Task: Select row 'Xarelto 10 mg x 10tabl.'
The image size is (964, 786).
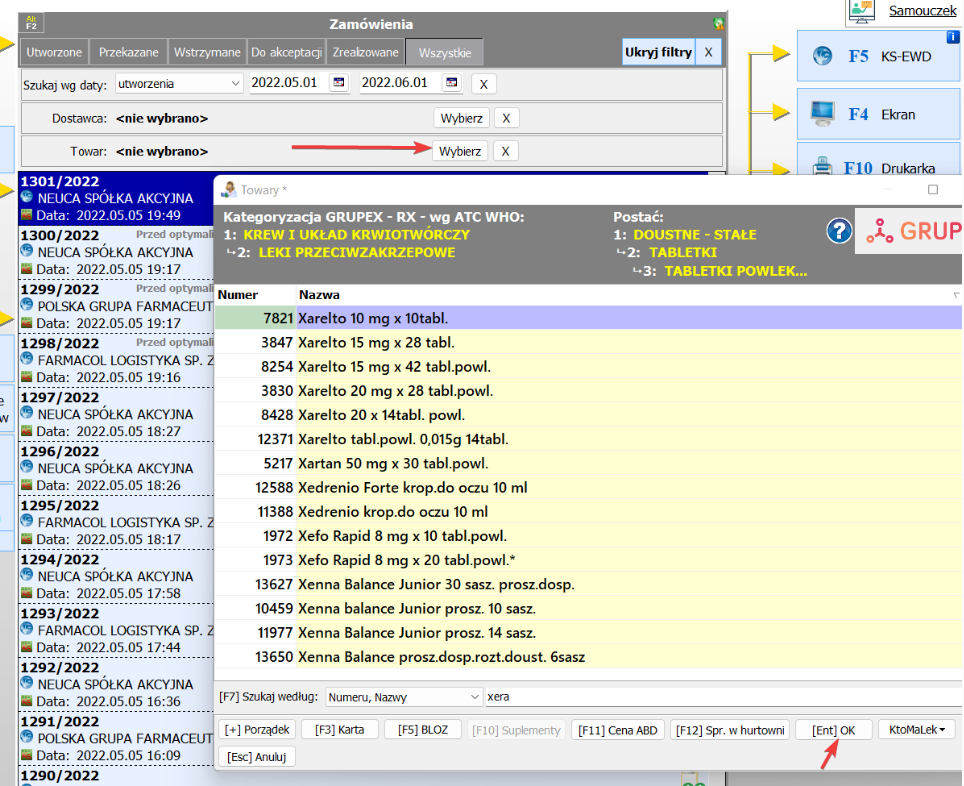Action: (588, 318)
